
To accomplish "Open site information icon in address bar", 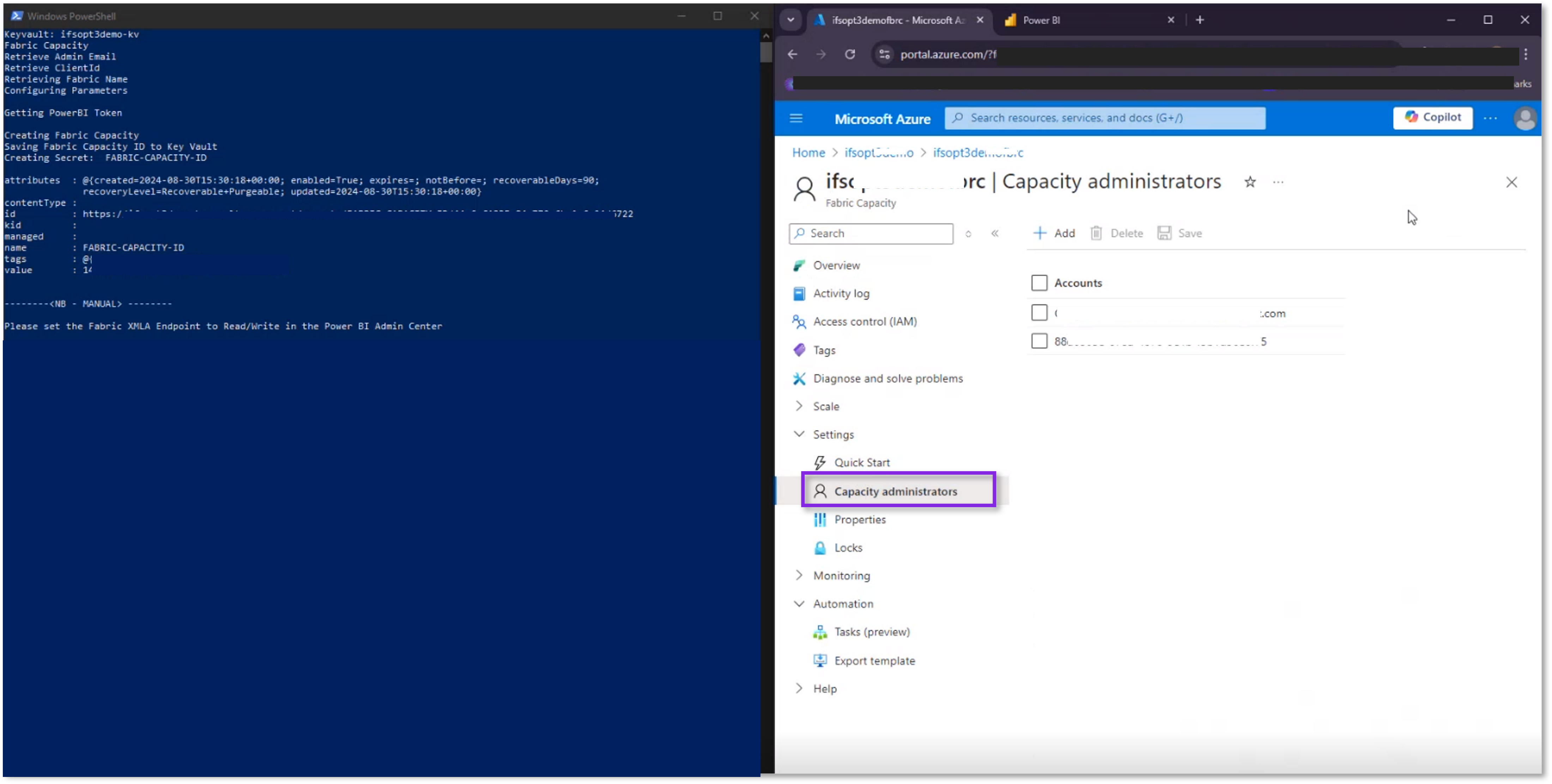I will pos(884,54).
